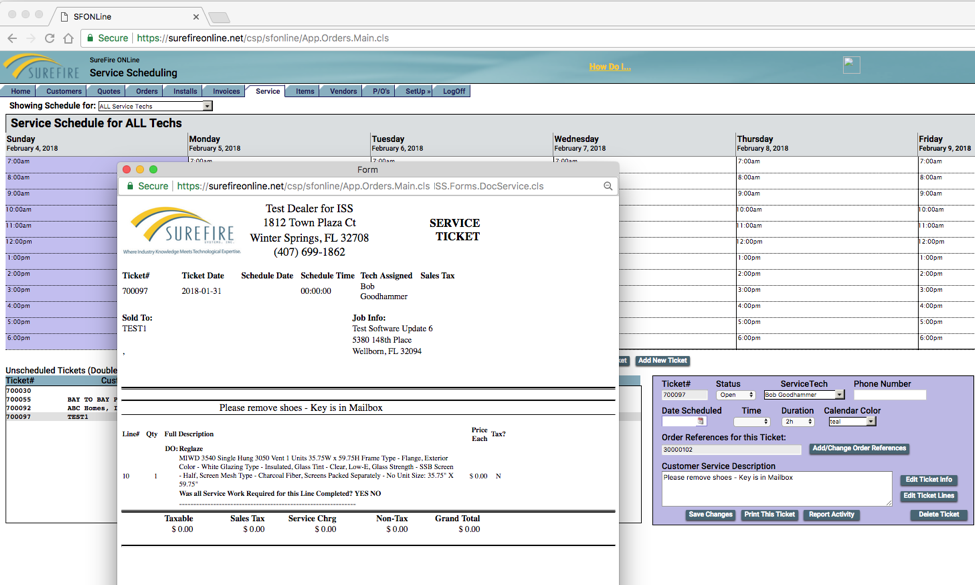The image size is (975, 585).
Task: Go back using the browser back arrow
Action: pyautogui.click(x=12, y=39)
